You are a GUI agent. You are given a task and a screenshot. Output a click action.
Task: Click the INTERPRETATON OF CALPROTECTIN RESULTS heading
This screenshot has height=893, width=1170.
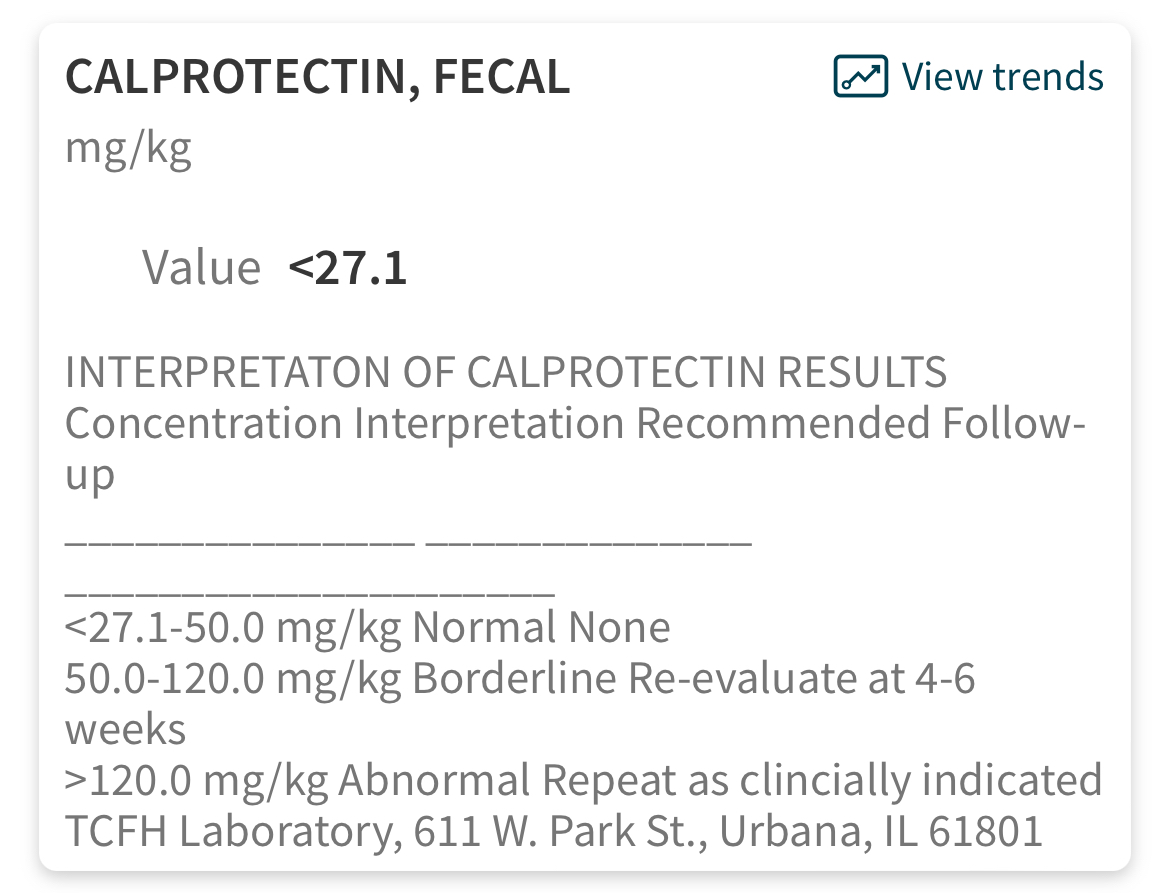pyautogui.click(x=505, y=373)
